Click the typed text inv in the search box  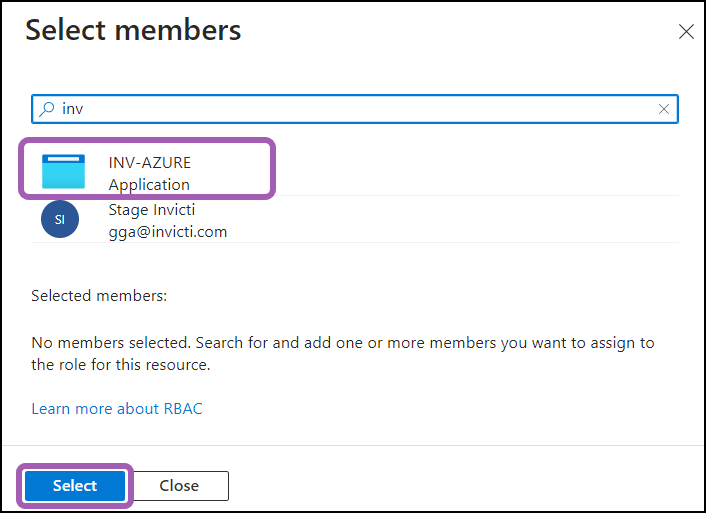72,109
